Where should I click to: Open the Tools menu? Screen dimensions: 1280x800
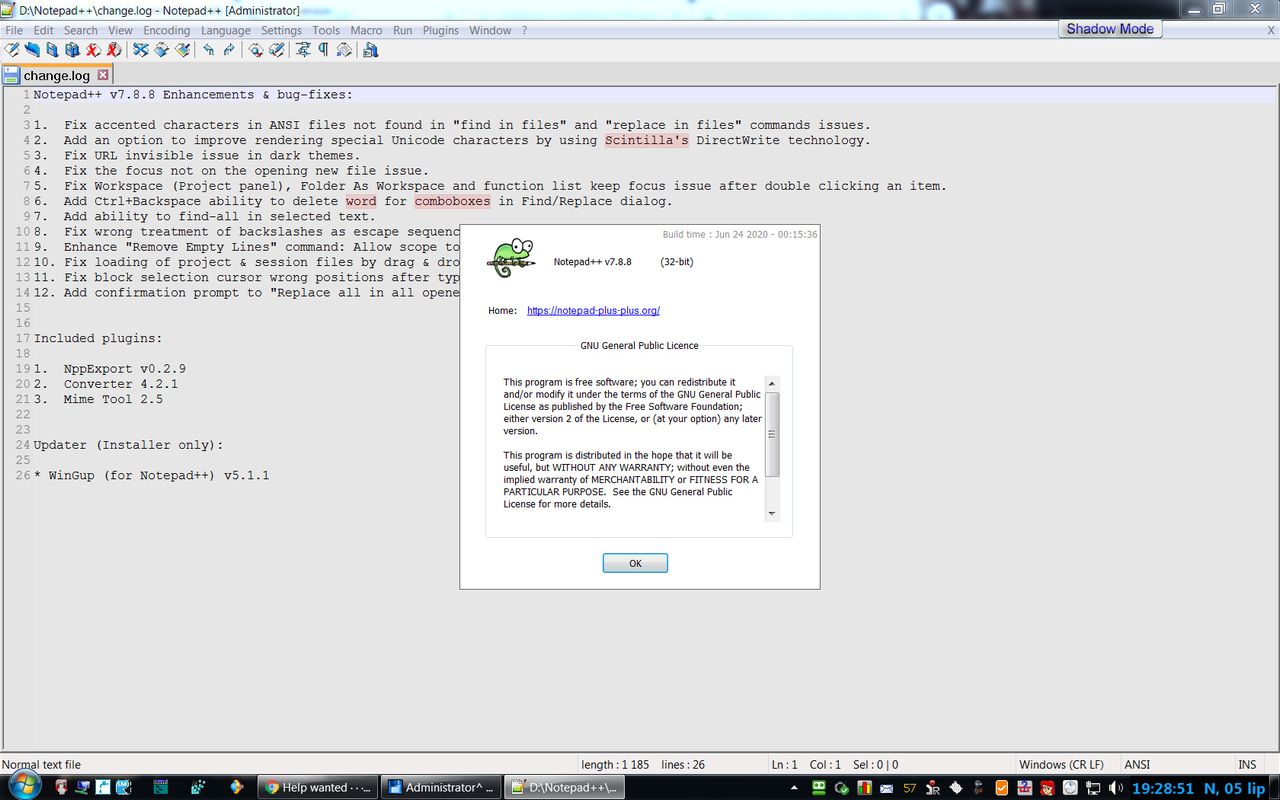click(326, 30)
